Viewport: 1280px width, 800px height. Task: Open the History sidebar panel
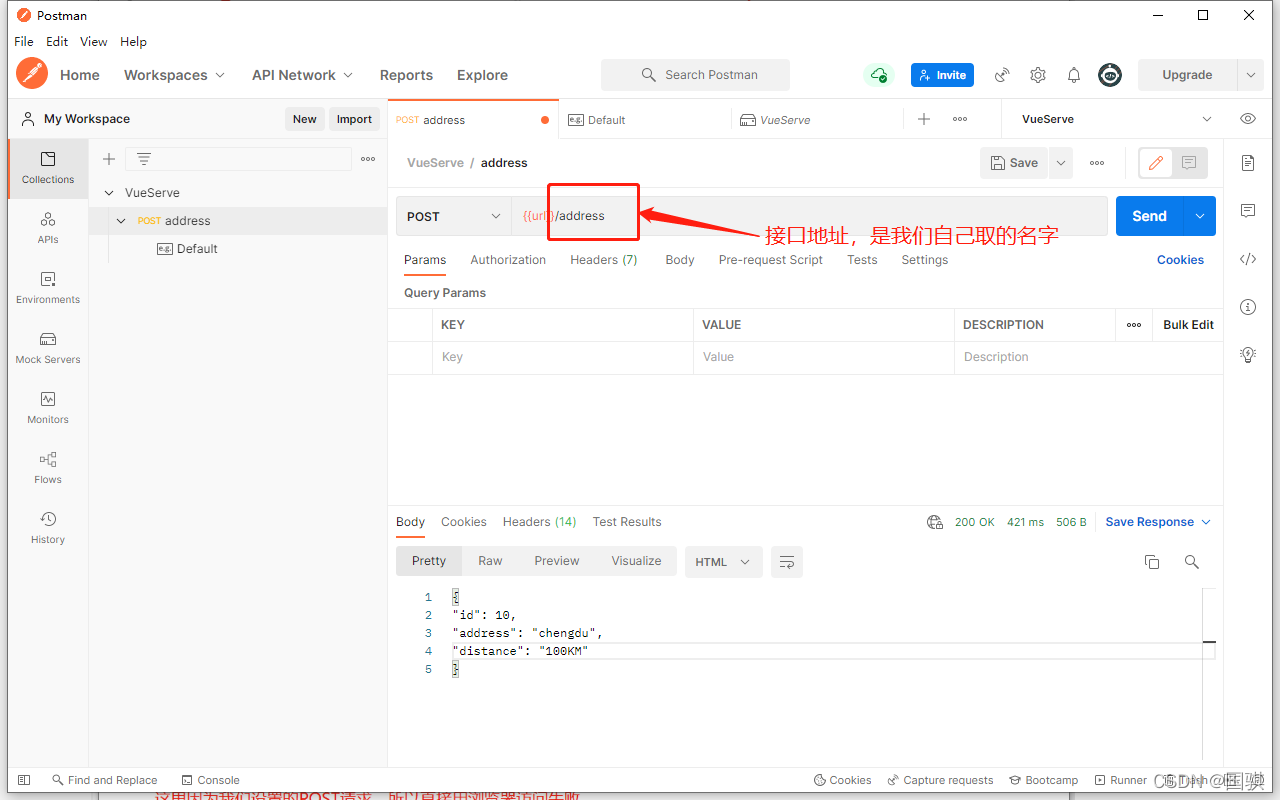point(48,528)
